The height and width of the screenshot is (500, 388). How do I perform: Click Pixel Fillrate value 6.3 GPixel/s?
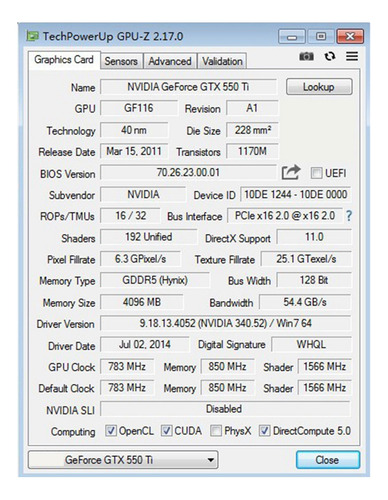(140, 259)
